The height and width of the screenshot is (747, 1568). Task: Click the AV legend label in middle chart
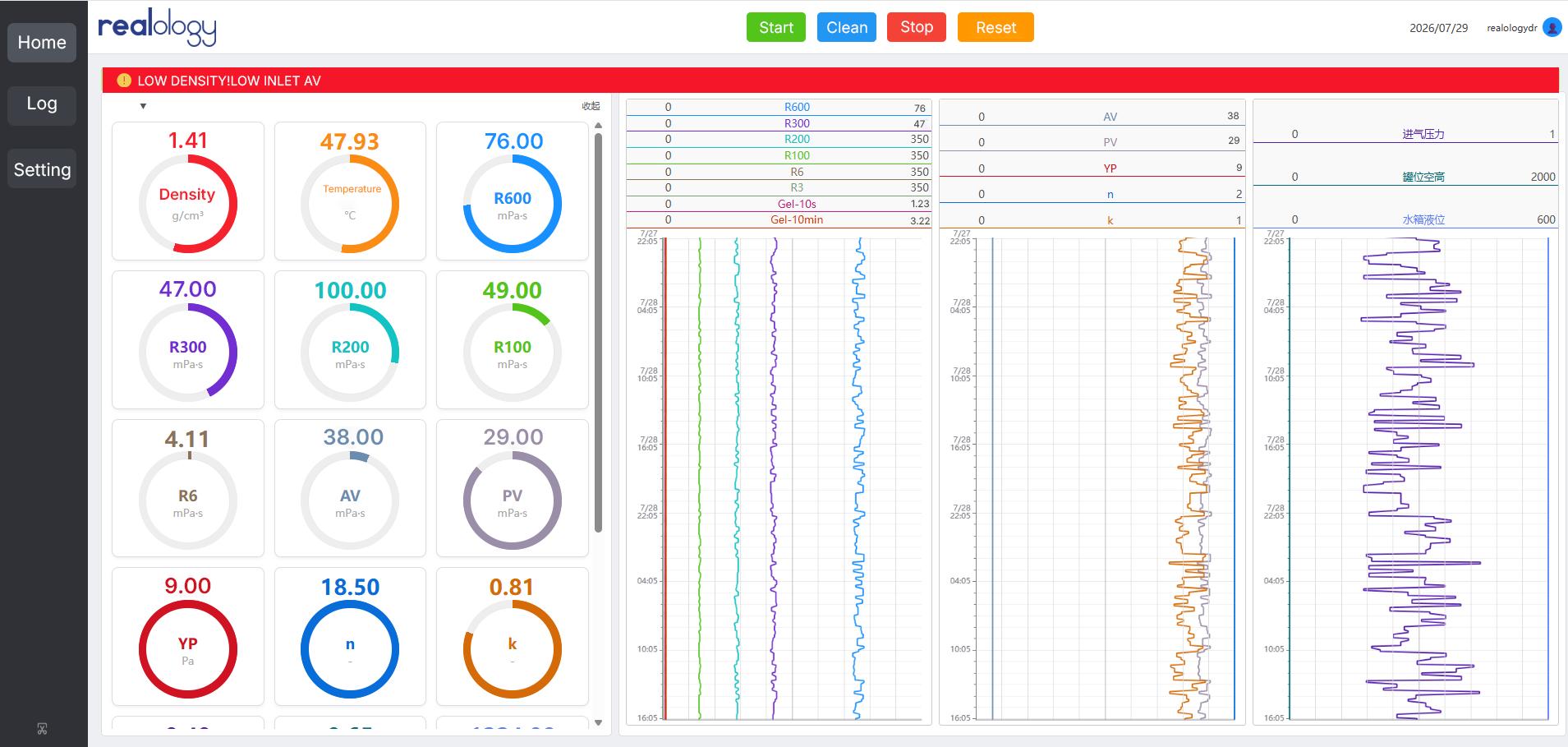(1110, 117)
